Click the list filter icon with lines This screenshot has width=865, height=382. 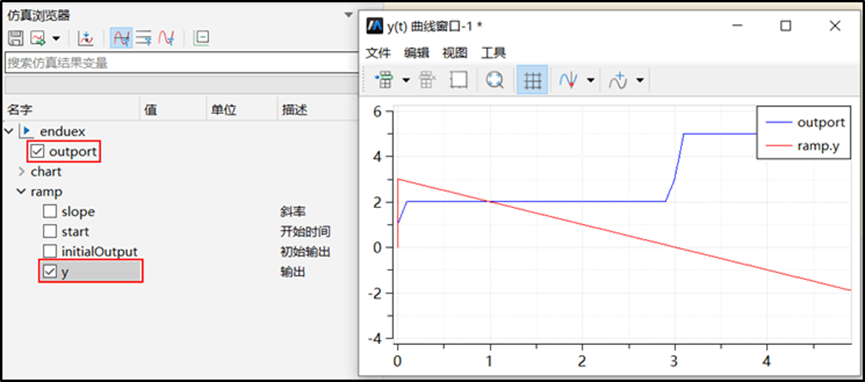tap(144, 38)
